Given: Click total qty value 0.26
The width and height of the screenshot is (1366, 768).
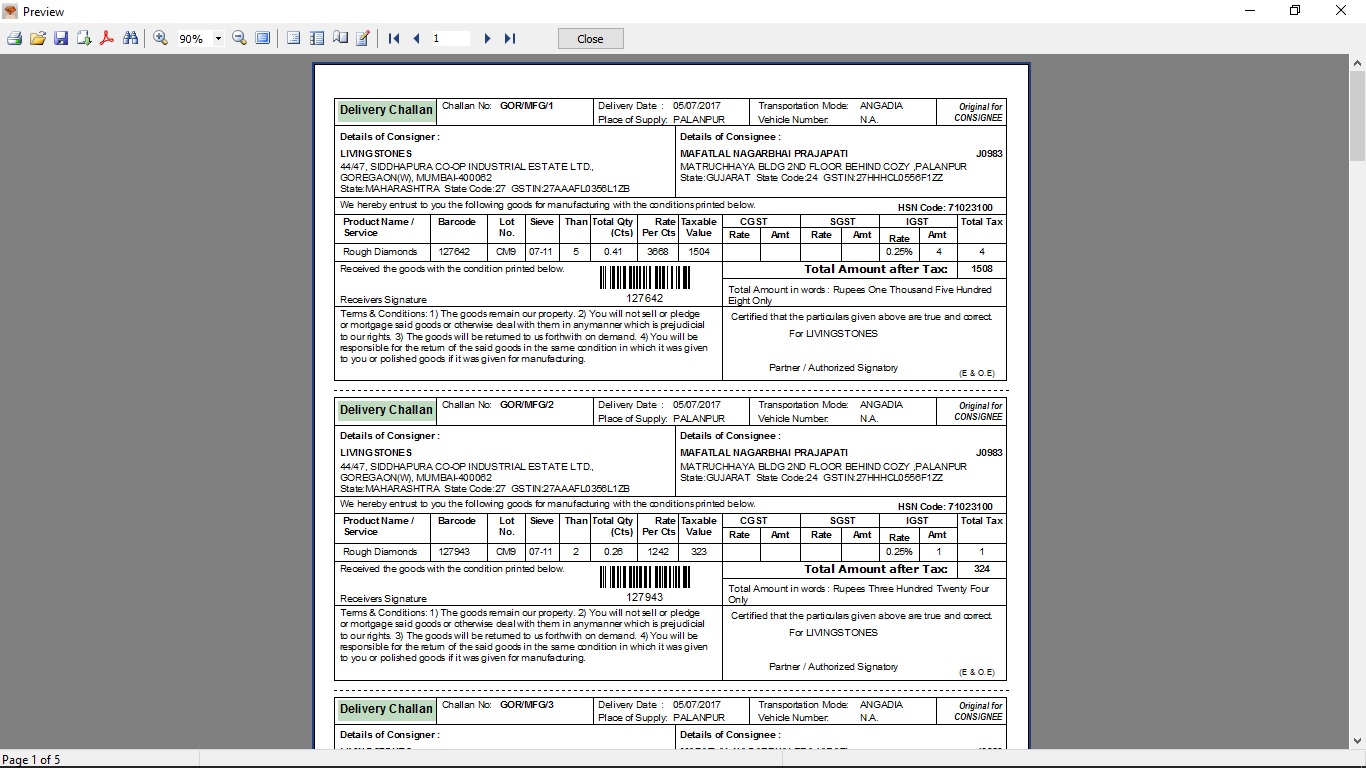Looking at the screenshot, I should tap(613, 552).
